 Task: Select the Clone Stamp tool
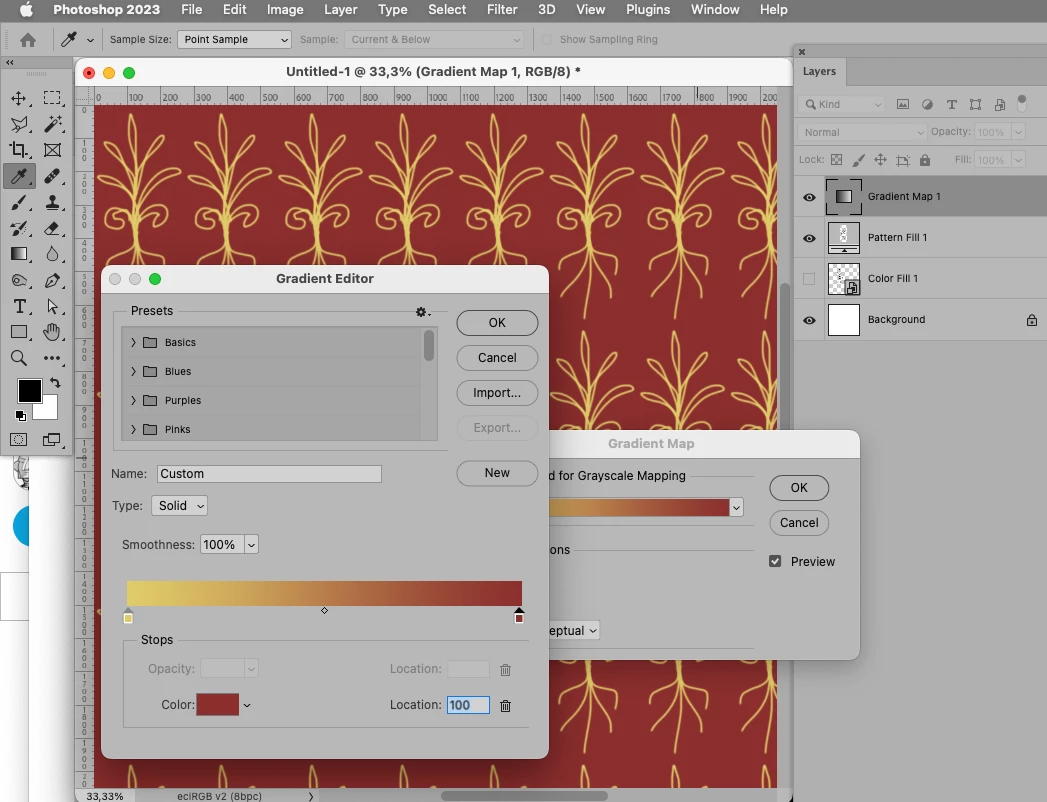(x=52, y=202)
